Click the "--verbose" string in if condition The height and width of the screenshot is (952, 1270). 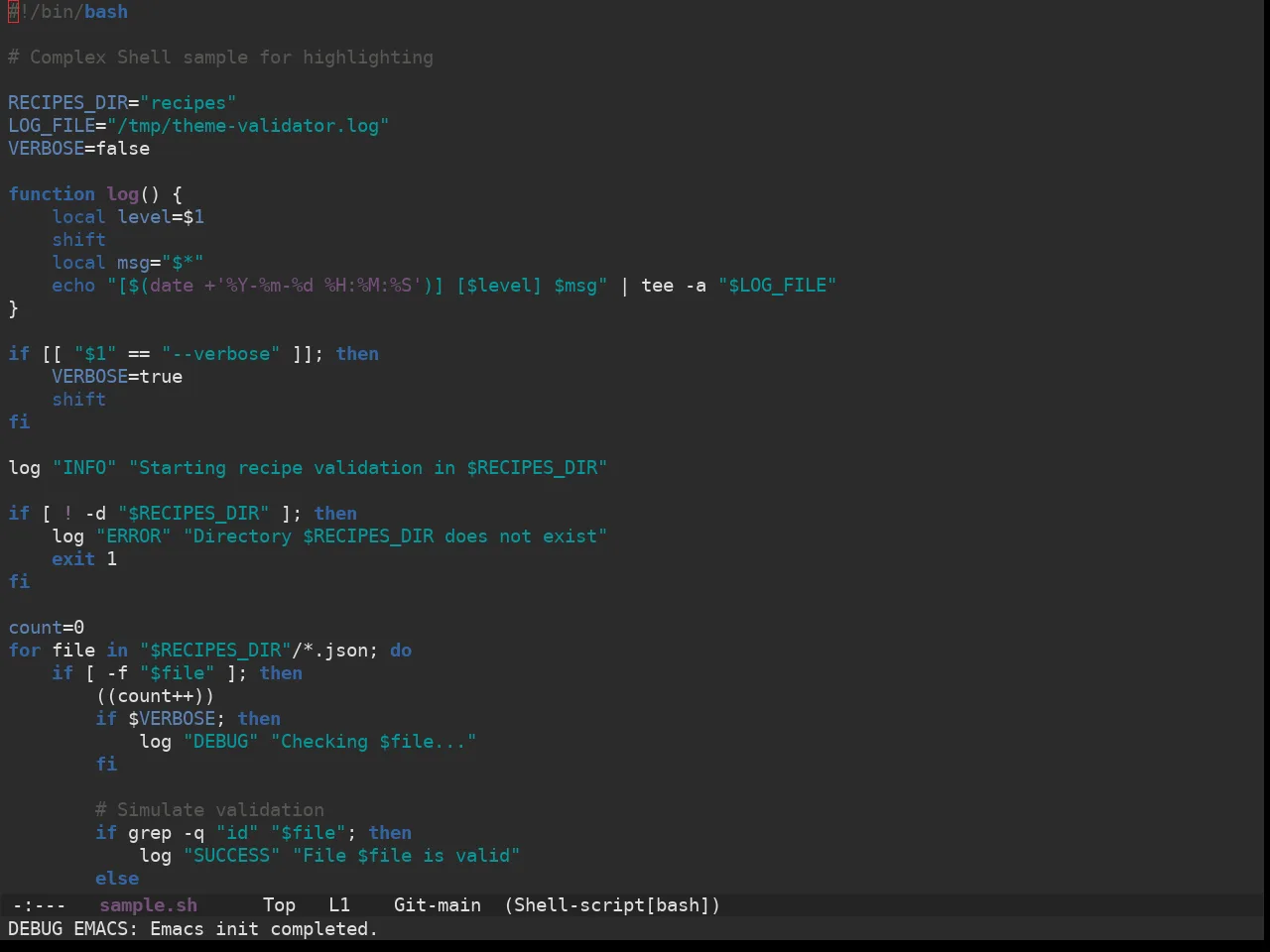(220, 354)
